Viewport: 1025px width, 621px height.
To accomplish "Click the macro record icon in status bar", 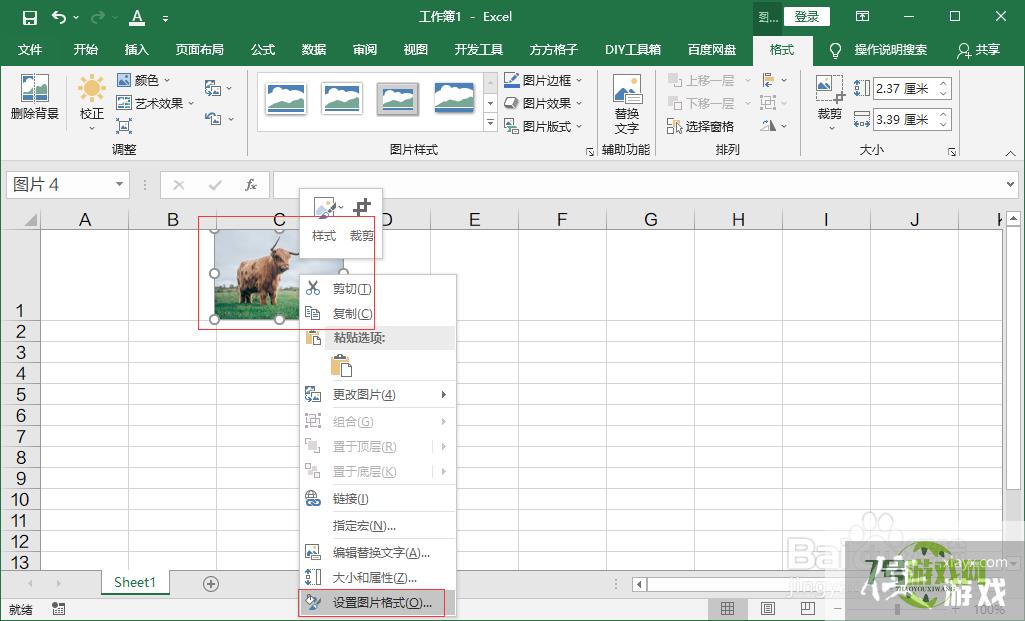I will (x=59, y=609).
